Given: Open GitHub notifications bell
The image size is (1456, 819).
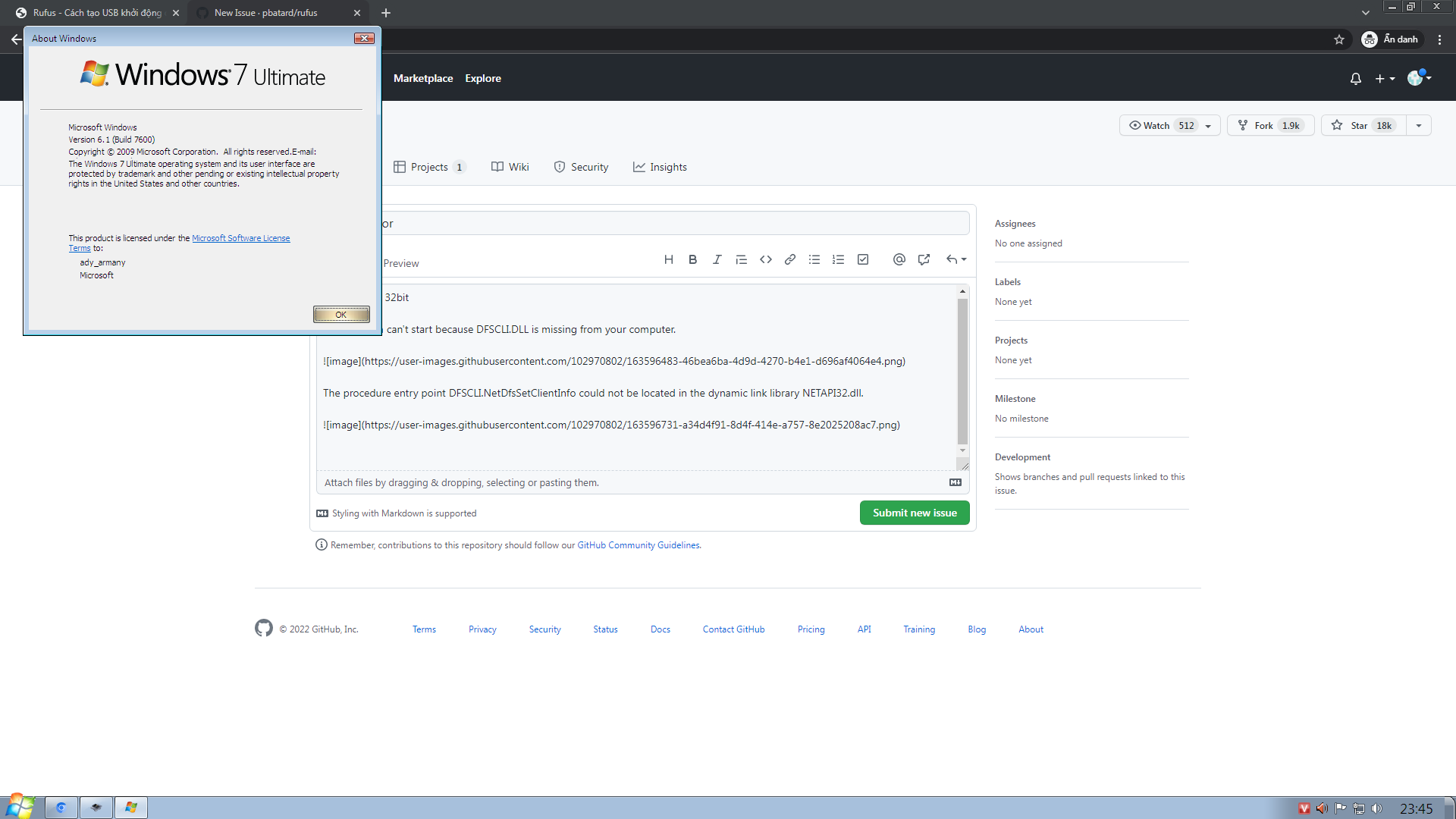Looking at the screenshot, I should coord(1356,78).
